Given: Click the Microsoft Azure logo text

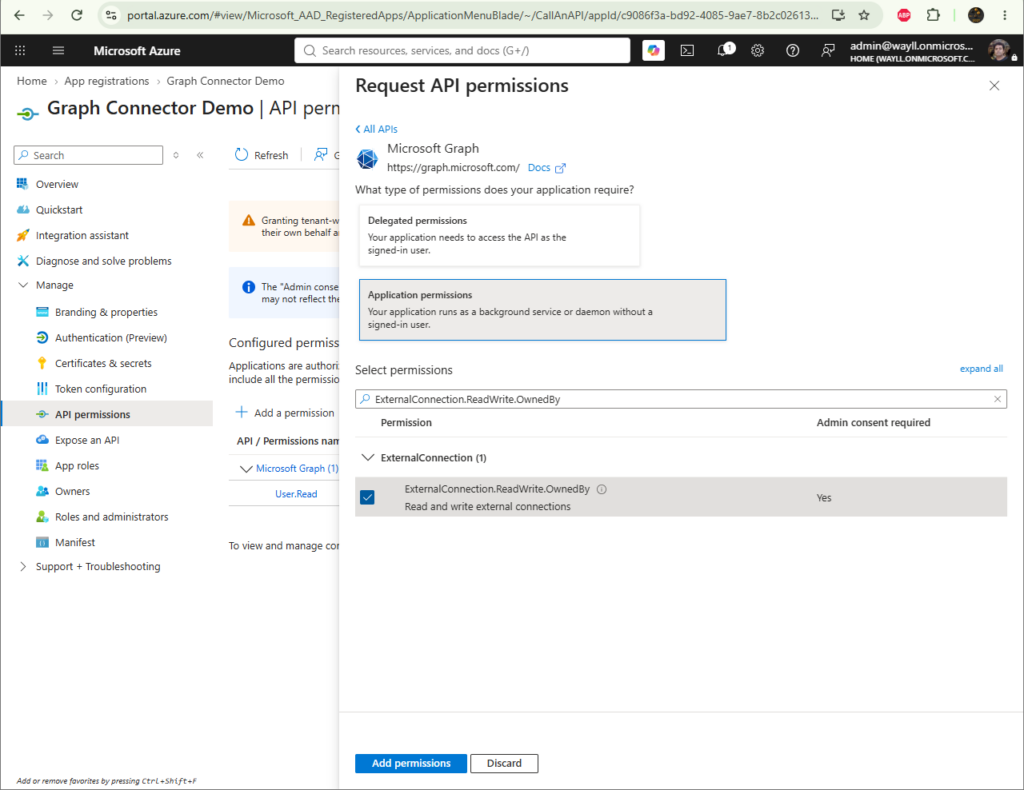Looking at the screenshot, I should pyautogui.click(x=136, y=50).
